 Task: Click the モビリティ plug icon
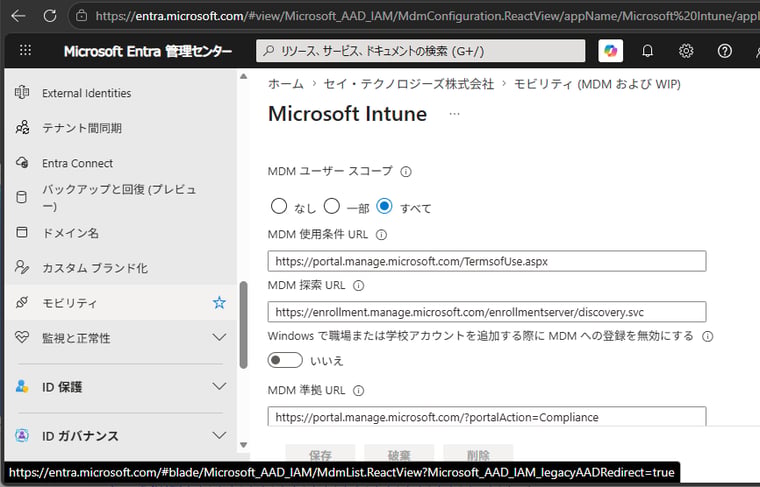coord(22,302)
